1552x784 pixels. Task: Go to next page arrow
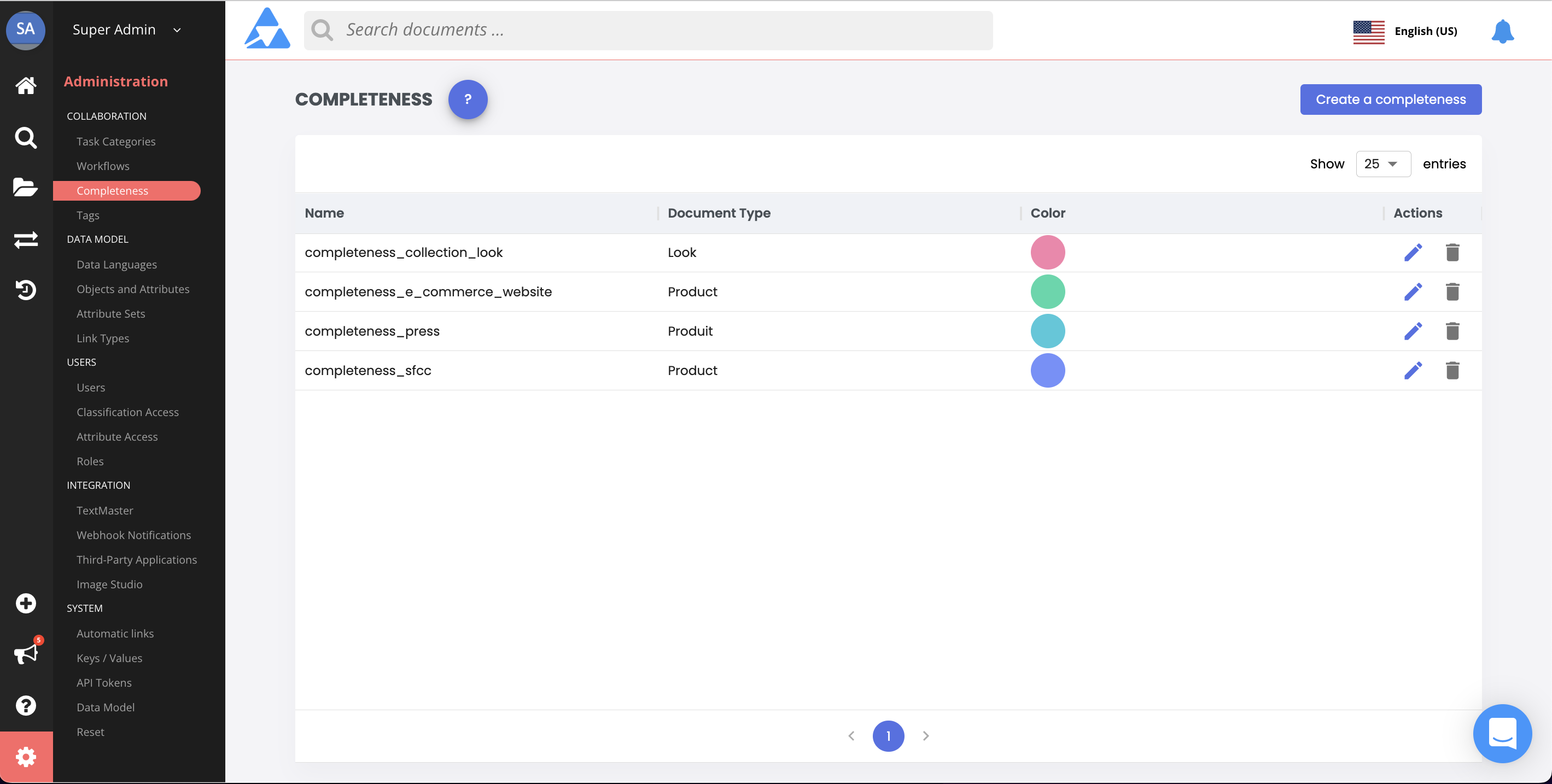point(926,736)
